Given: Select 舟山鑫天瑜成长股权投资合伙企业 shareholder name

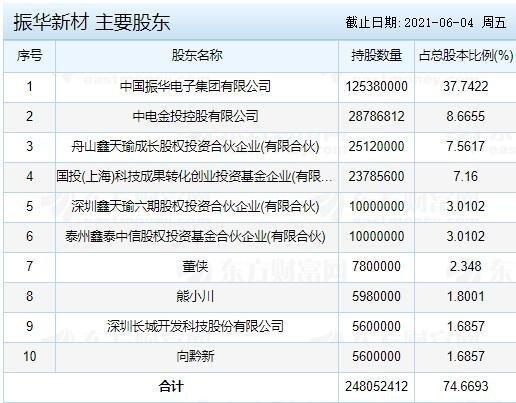Looking at the screenshot, I should pyautogui.click(x=195, y=146).
